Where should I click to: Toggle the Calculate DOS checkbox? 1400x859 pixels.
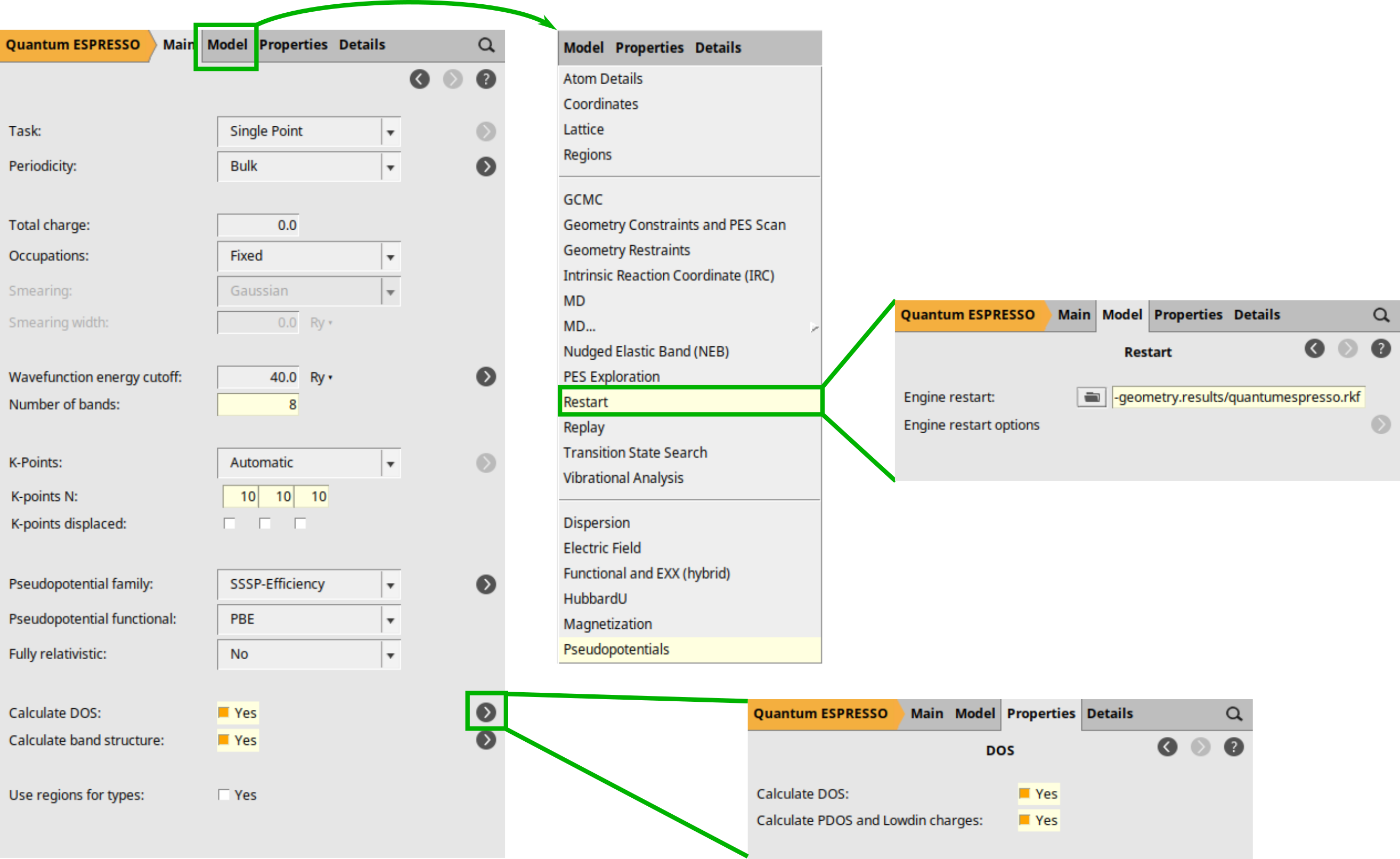coord(224,712)
